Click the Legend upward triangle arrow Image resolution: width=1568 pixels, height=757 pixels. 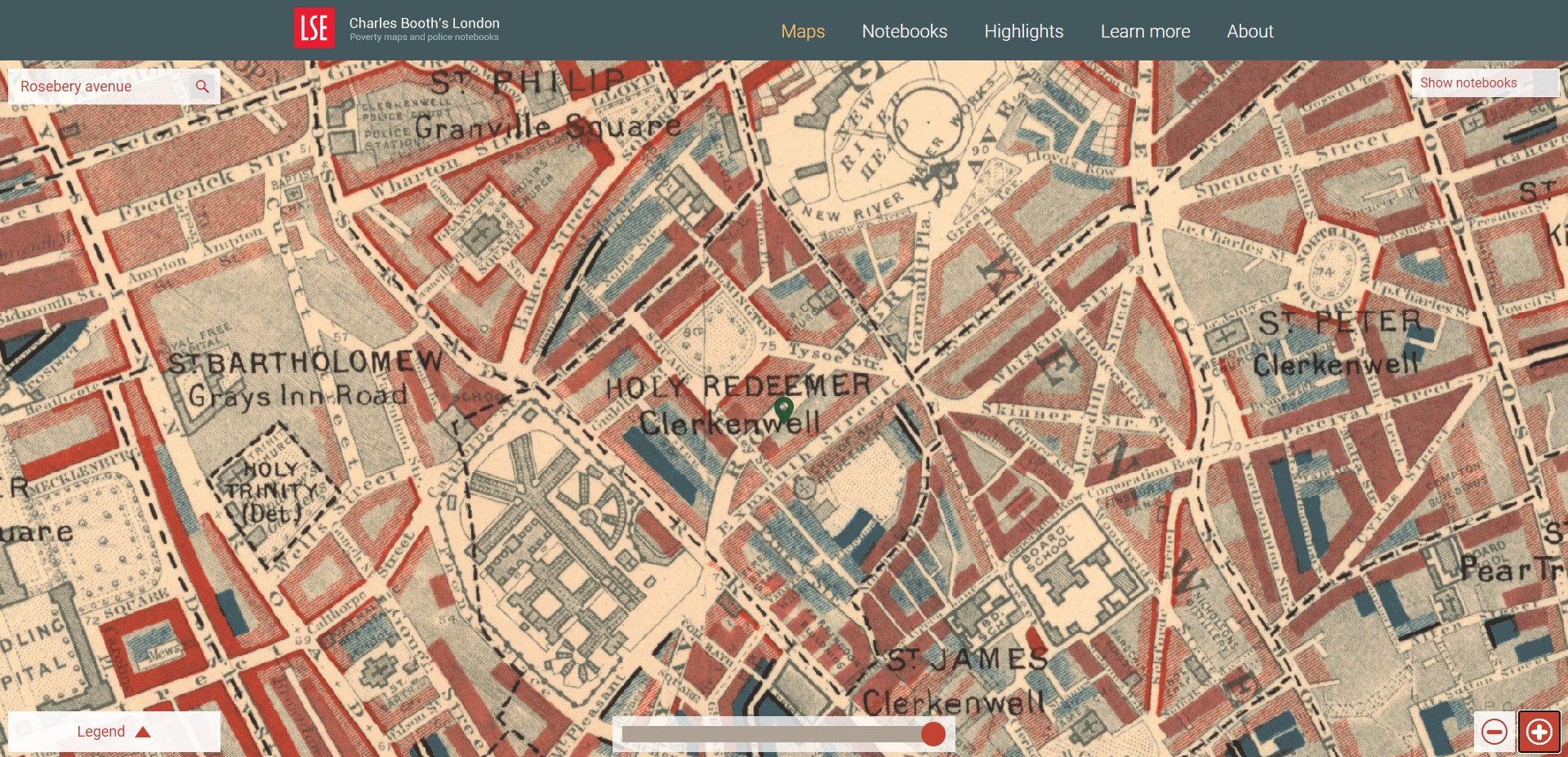[x=143, y=732]
